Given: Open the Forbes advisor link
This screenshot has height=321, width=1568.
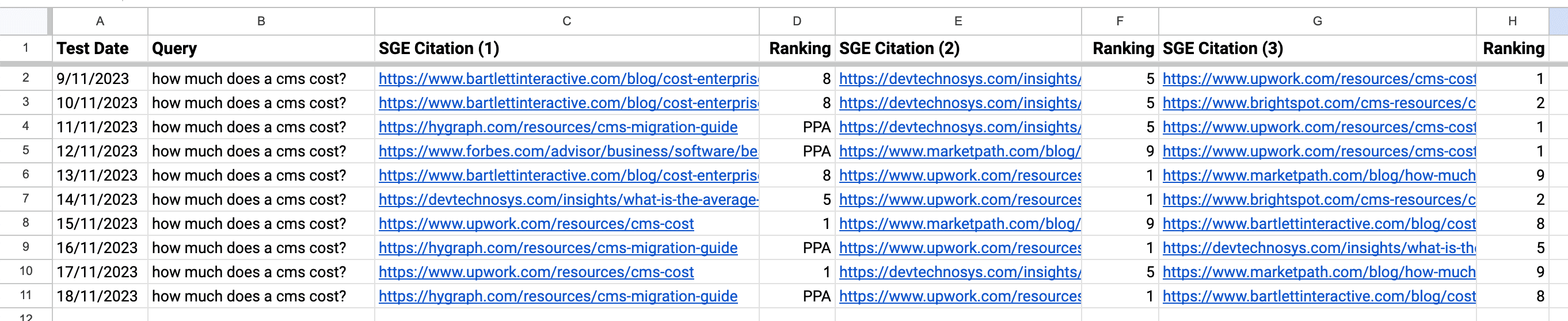Looking at the screenshot, I should (x=568, y=151).
